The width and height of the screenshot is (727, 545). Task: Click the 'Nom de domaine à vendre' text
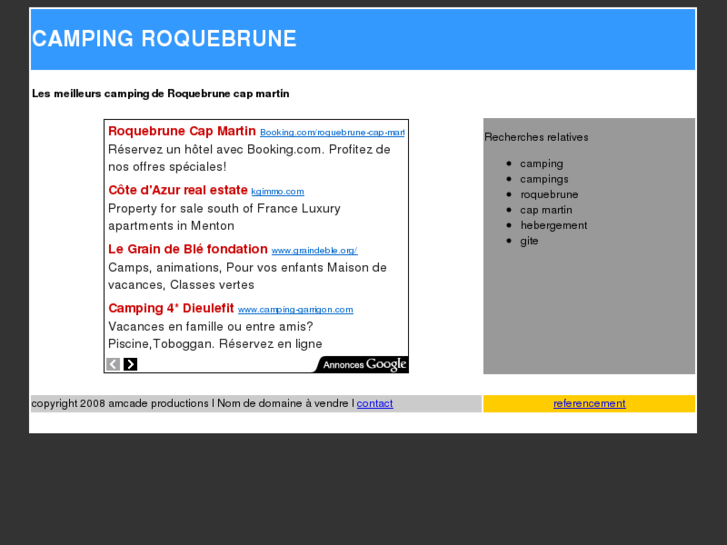pos(283,404)
